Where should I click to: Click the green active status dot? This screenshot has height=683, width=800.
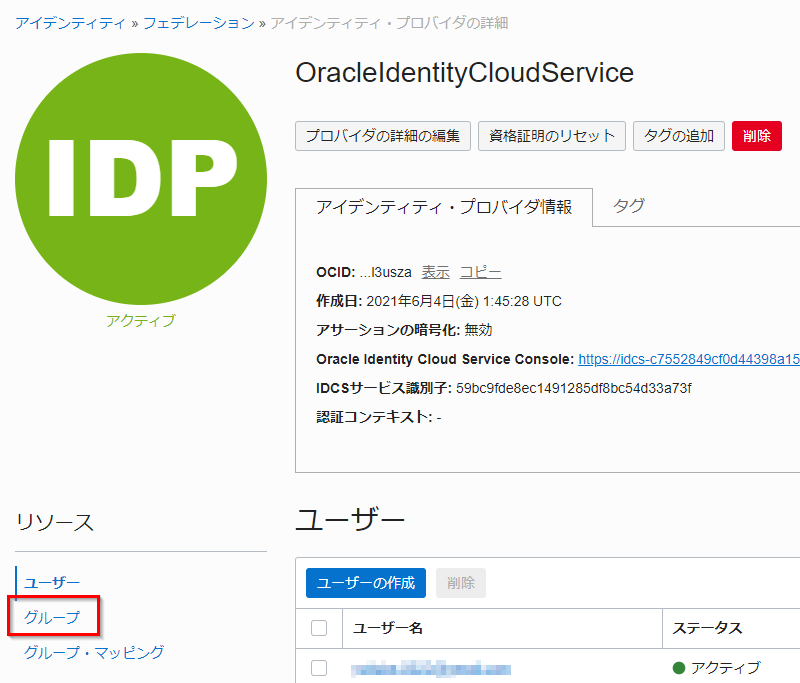(679, 668)
